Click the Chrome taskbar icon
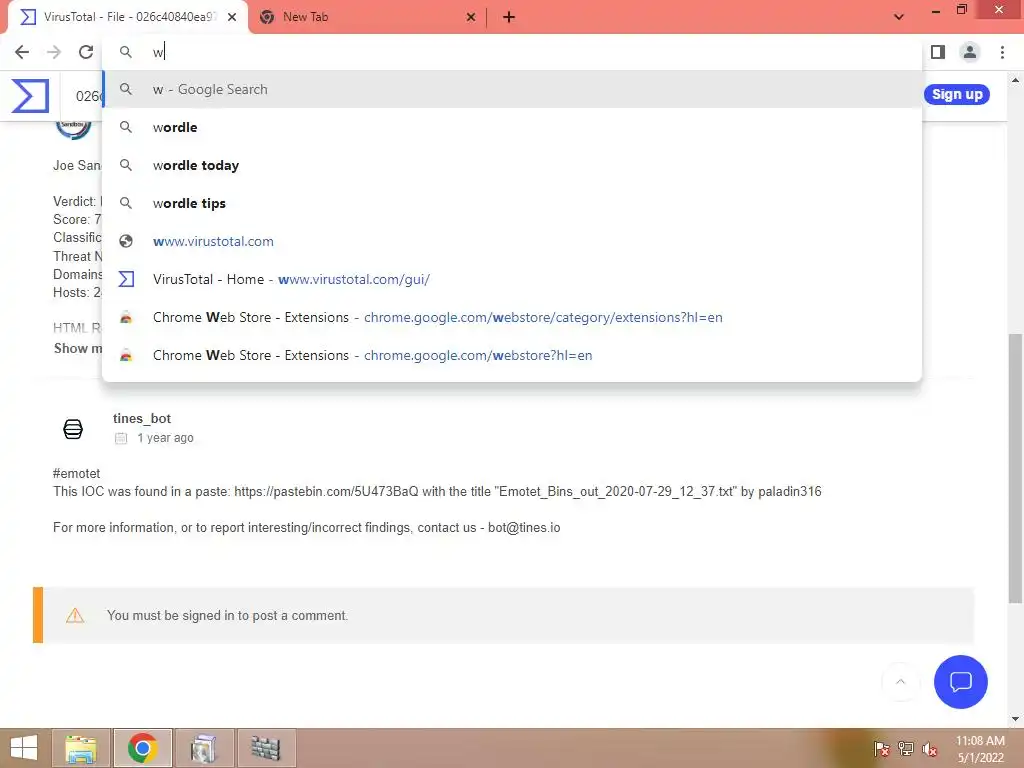The height and width of the screenshot is (768, 1024). click(142, 748)
